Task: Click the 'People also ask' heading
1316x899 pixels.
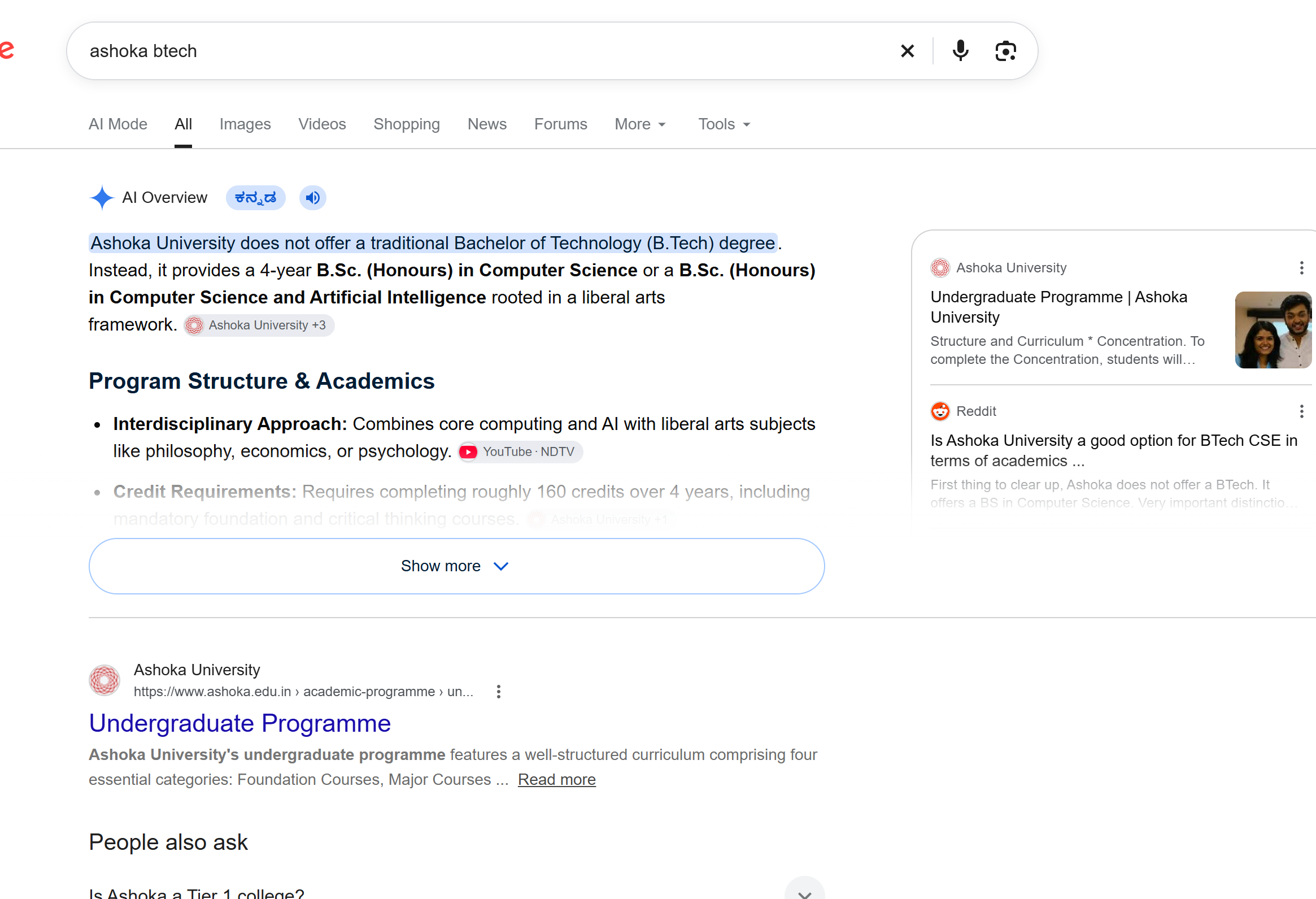Action: pos(168,842)
